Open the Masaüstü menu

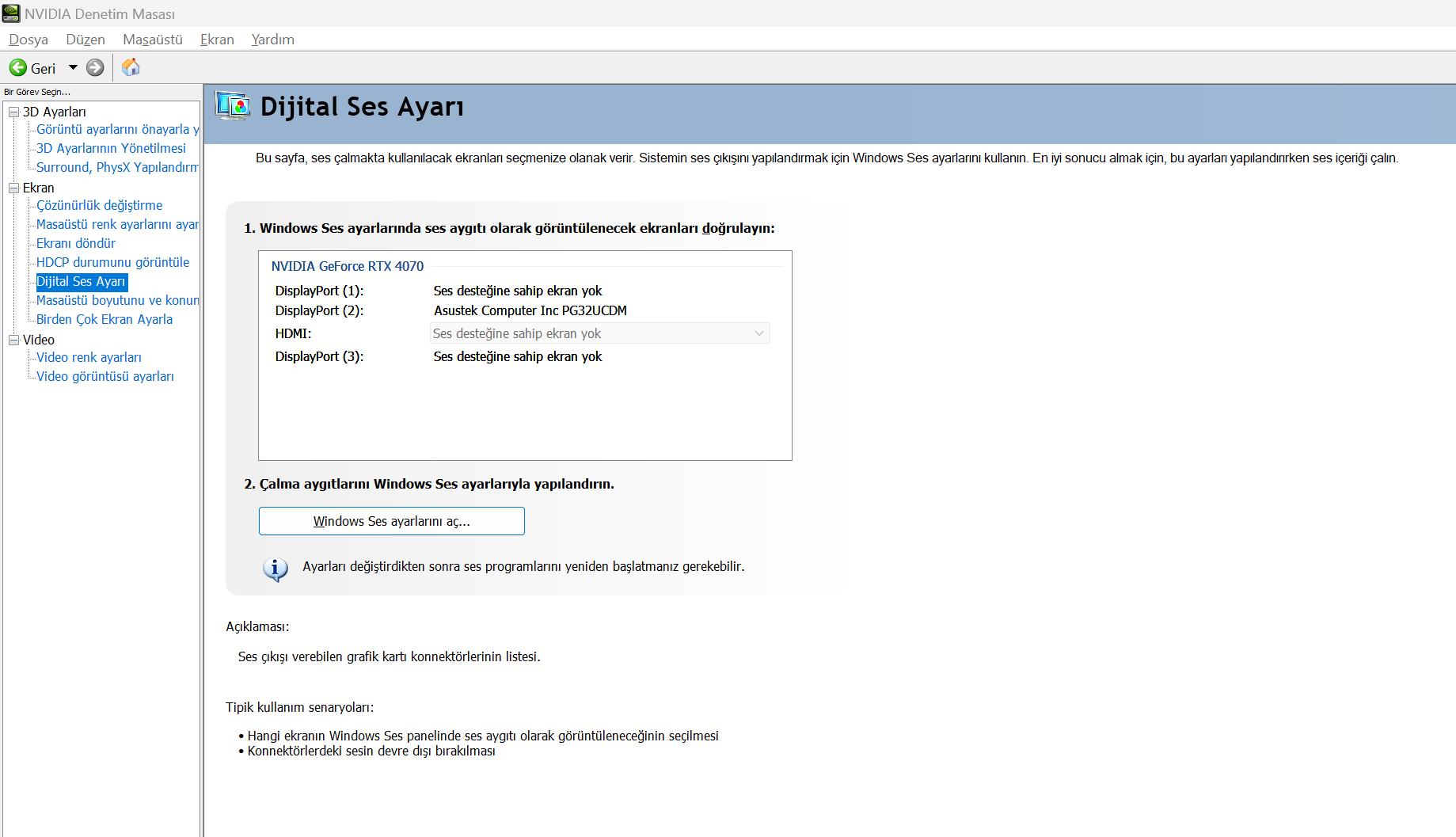(x=153, y=40)
